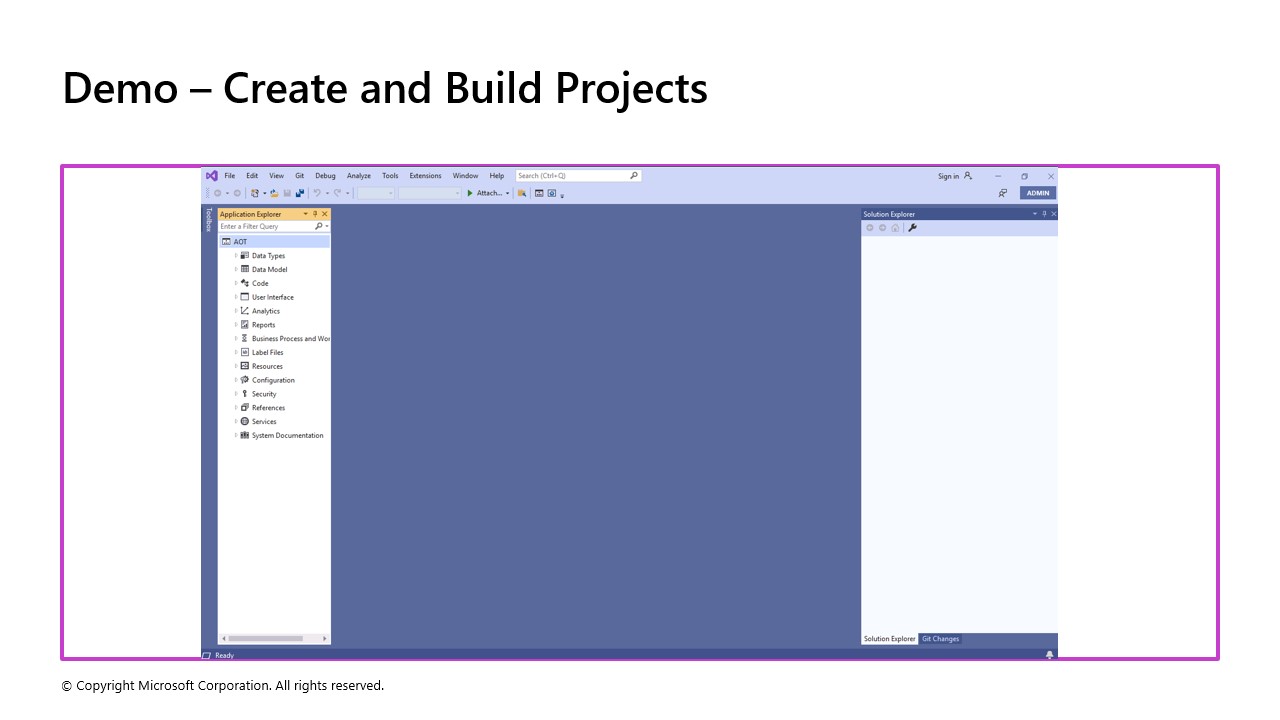Click the notifications bell in the status bar
Viewport: 1280px width, 720px height.
(1049, 655)
